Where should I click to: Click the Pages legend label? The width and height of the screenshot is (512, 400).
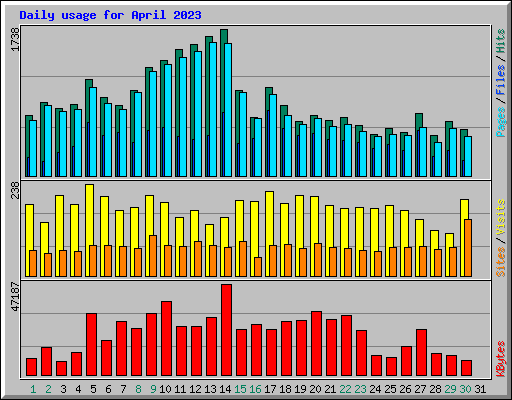click(x=501, y=122)
